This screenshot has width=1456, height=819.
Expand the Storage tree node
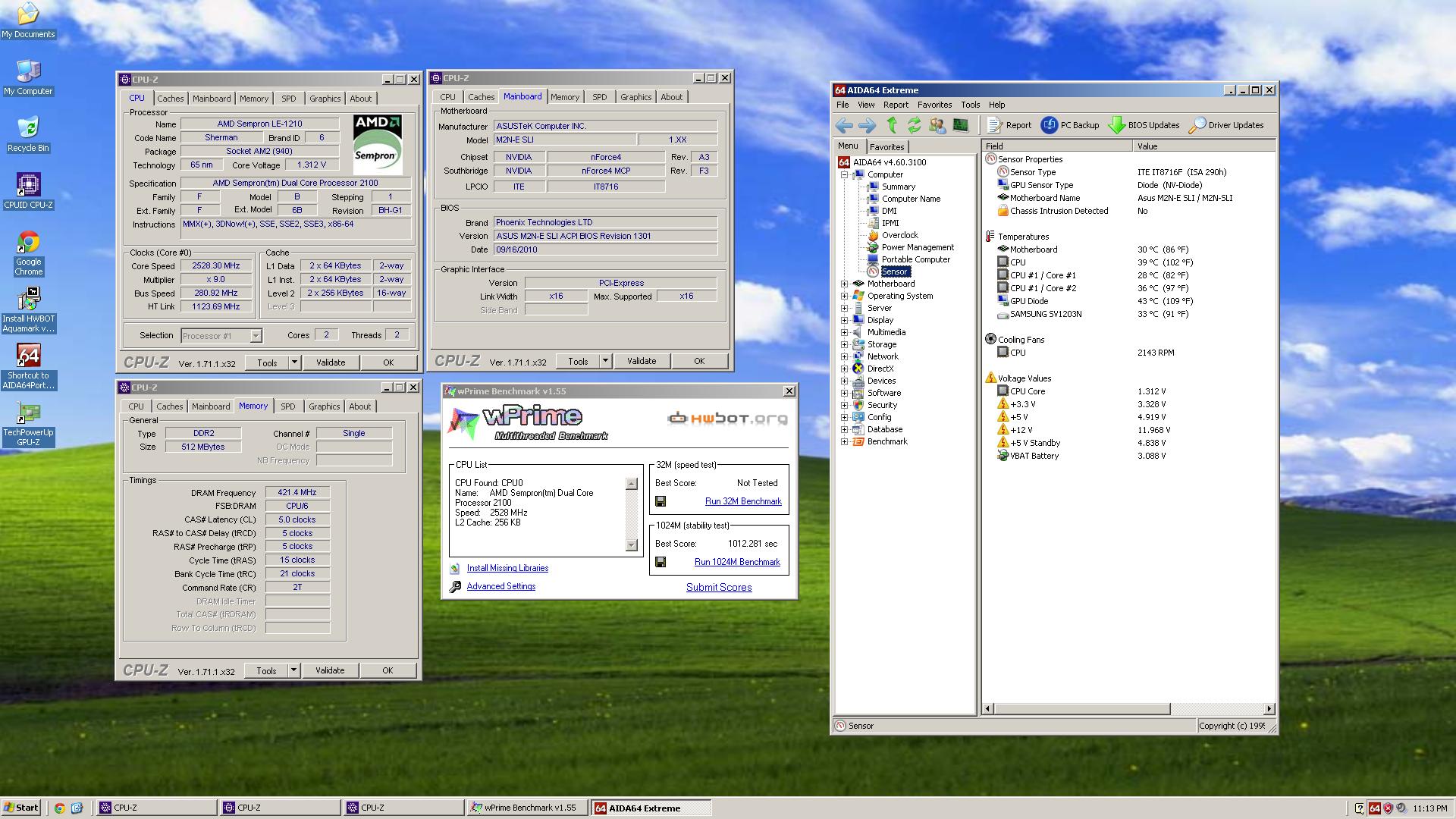pyautogui.click(x=844, y=344)
